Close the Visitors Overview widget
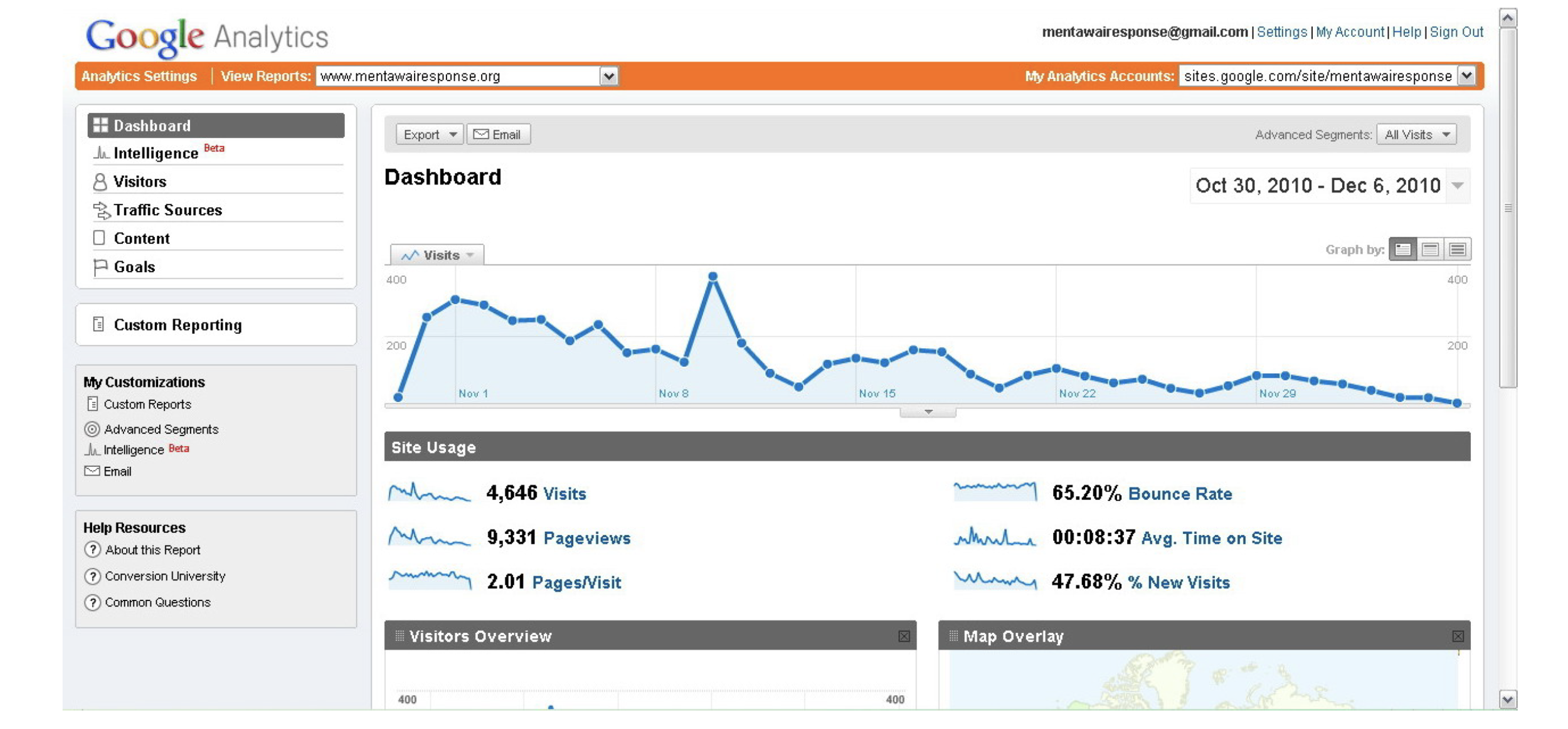 (904, 636)
